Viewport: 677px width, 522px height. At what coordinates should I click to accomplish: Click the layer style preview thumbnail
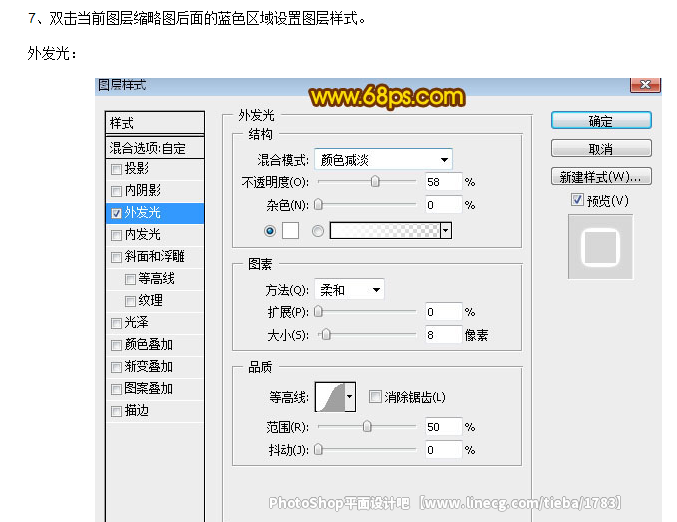601,246
